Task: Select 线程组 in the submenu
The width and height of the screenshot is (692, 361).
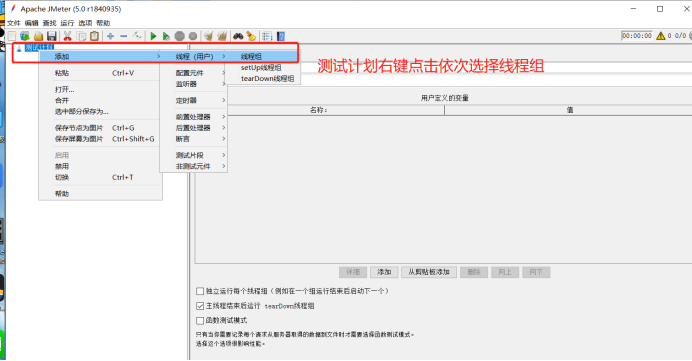Action: click(x=262, y=56)
